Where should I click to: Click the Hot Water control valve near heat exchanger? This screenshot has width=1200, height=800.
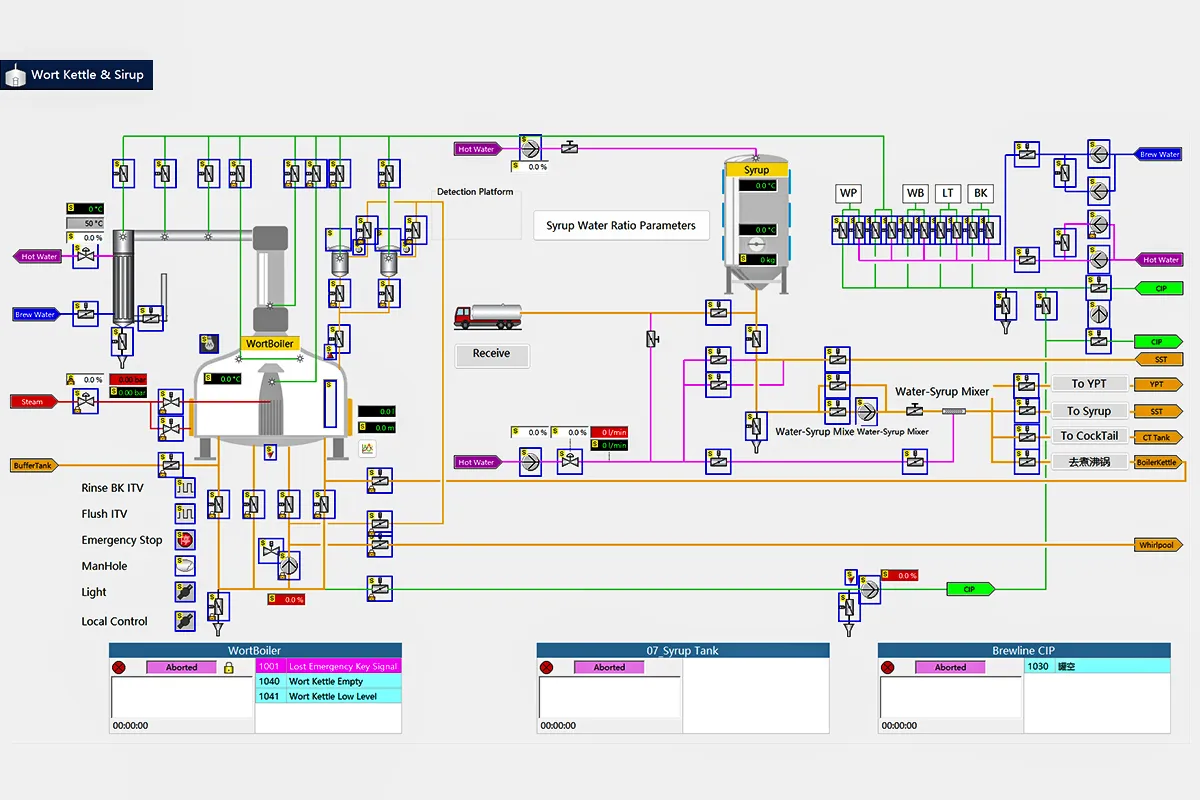[x=86, y=256]
